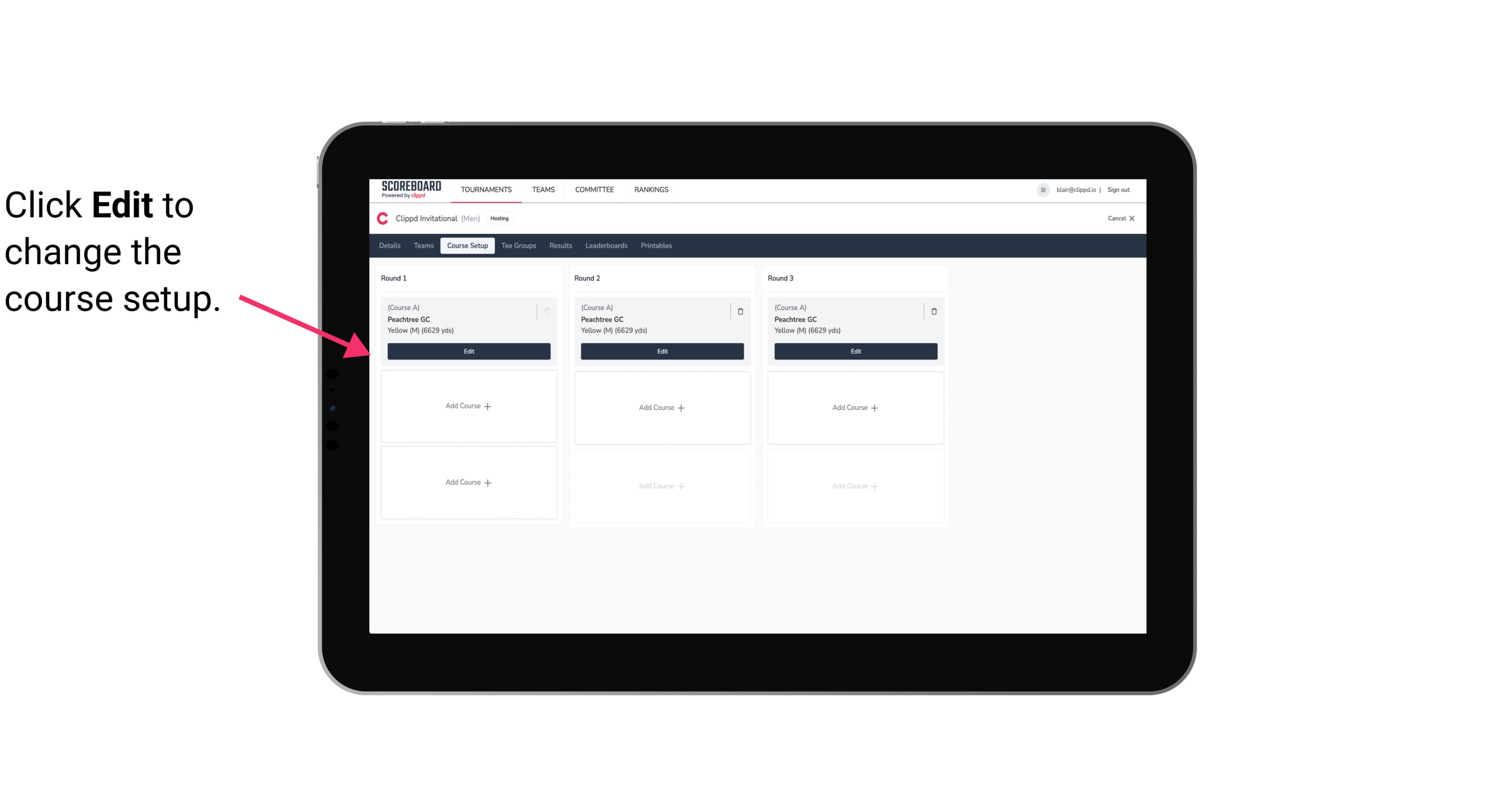The height and width of the screenshot is (812, 1510).
Task: Click Edit button for Round 2
Action: click(x=661, y=350)
